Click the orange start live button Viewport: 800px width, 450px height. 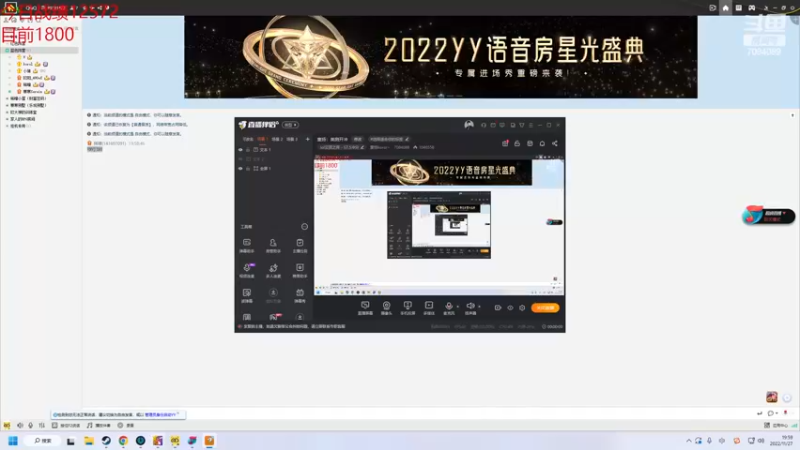click(545, 308)
